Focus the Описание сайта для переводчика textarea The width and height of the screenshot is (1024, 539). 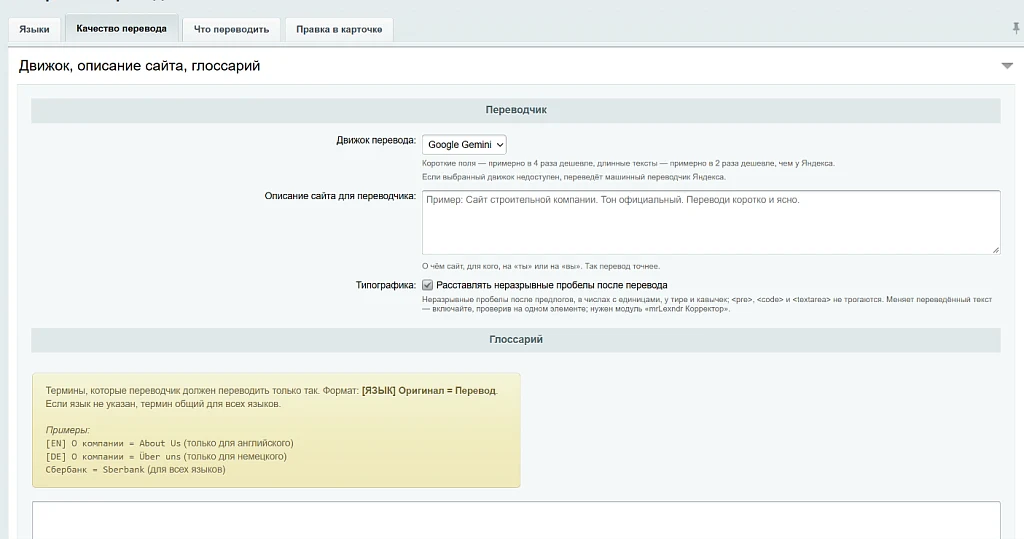tap(711, 222)
